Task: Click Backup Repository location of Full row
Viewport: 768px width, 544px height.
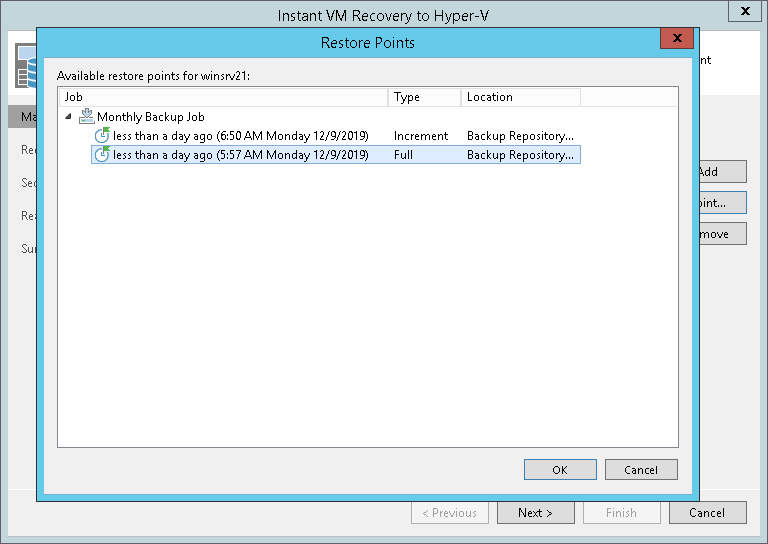Action: 520,155
